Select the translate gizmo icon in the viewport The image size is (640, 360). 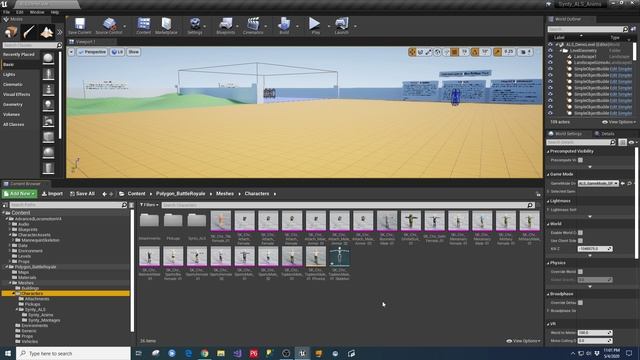click(x=412, y=52)
